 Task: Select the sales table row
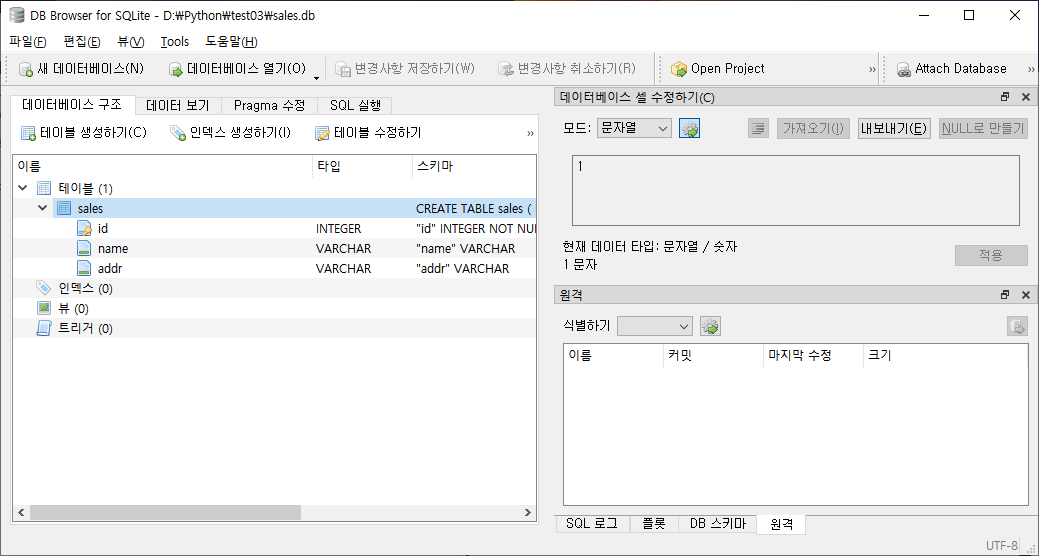click(x=274, y=208)
